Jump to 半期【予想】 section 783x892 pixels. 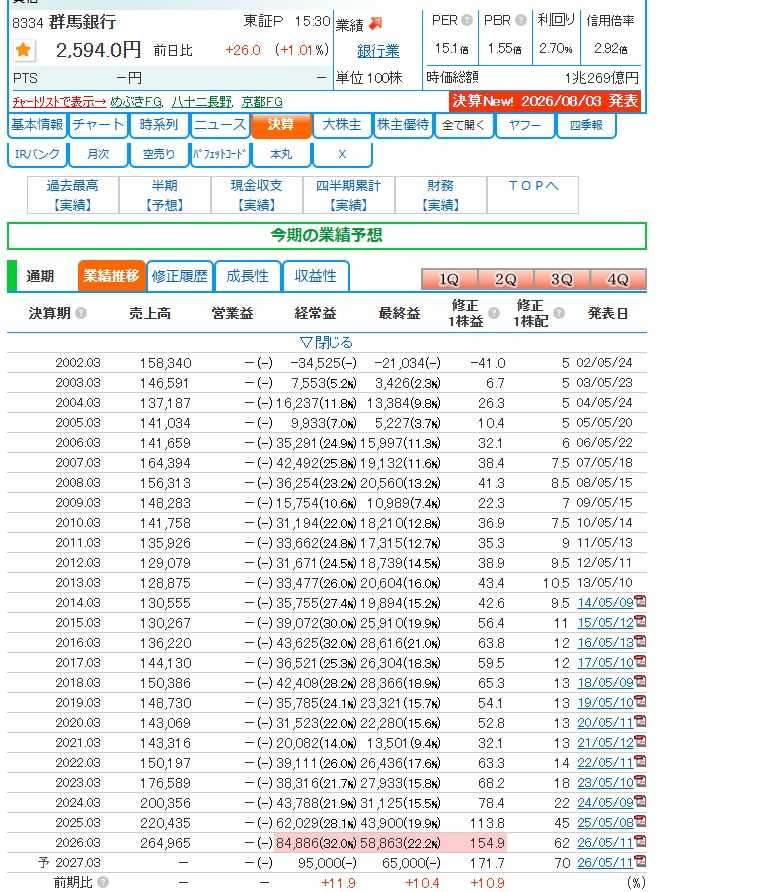[x=164, y=195]
